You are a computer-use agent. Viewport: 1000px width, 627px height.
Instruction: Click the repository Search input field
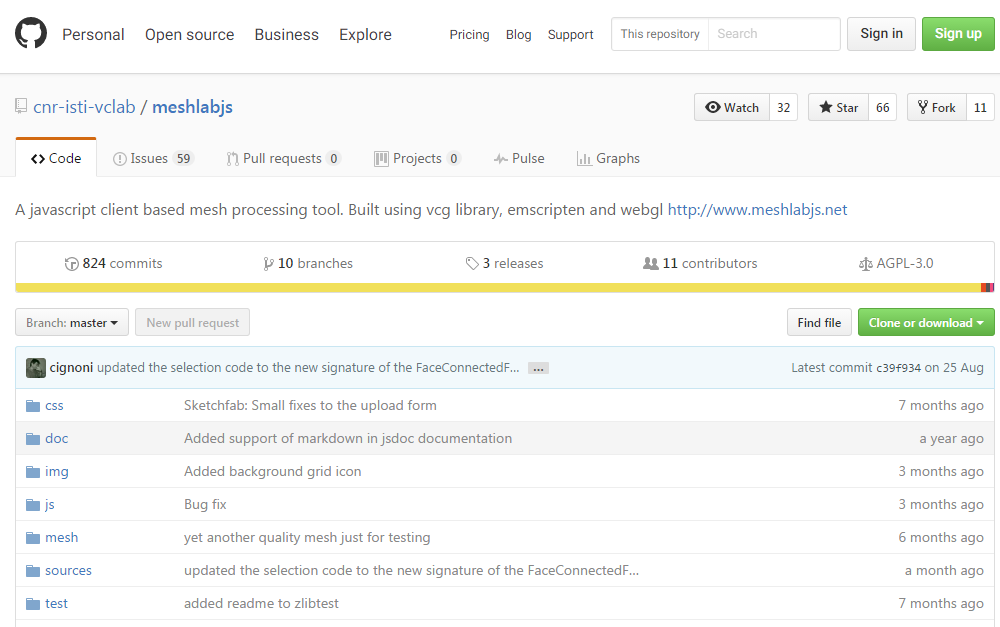point(774,34)
